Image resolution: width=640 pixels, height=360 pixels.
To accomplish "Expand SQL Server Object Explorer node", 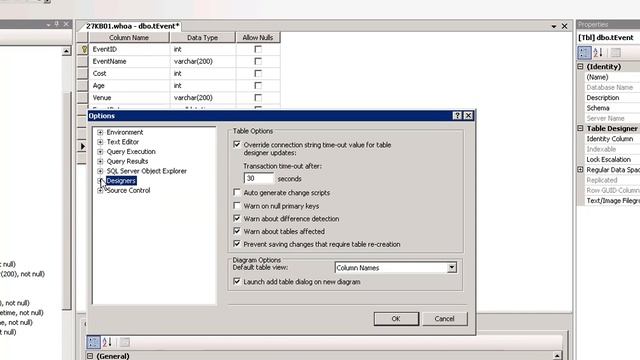I will (100, 171).
